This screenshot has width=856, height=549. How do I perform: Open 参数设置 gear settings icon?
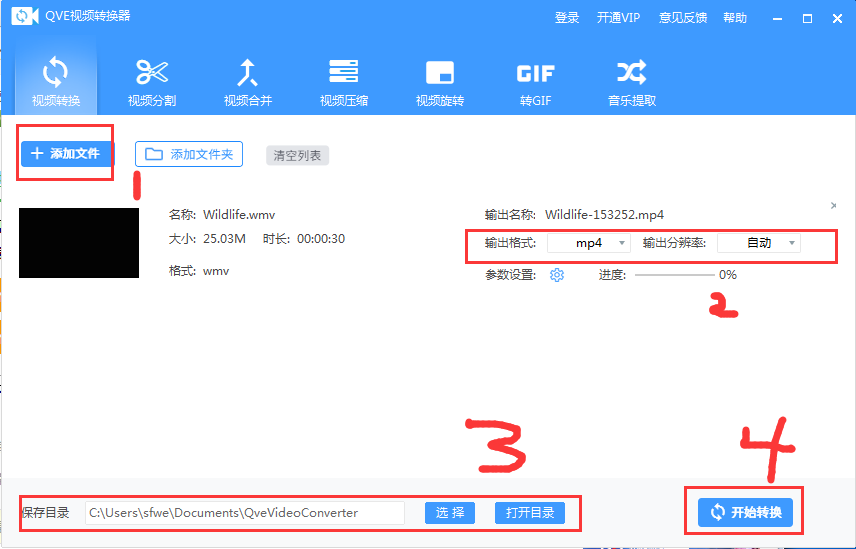[557, 274]
